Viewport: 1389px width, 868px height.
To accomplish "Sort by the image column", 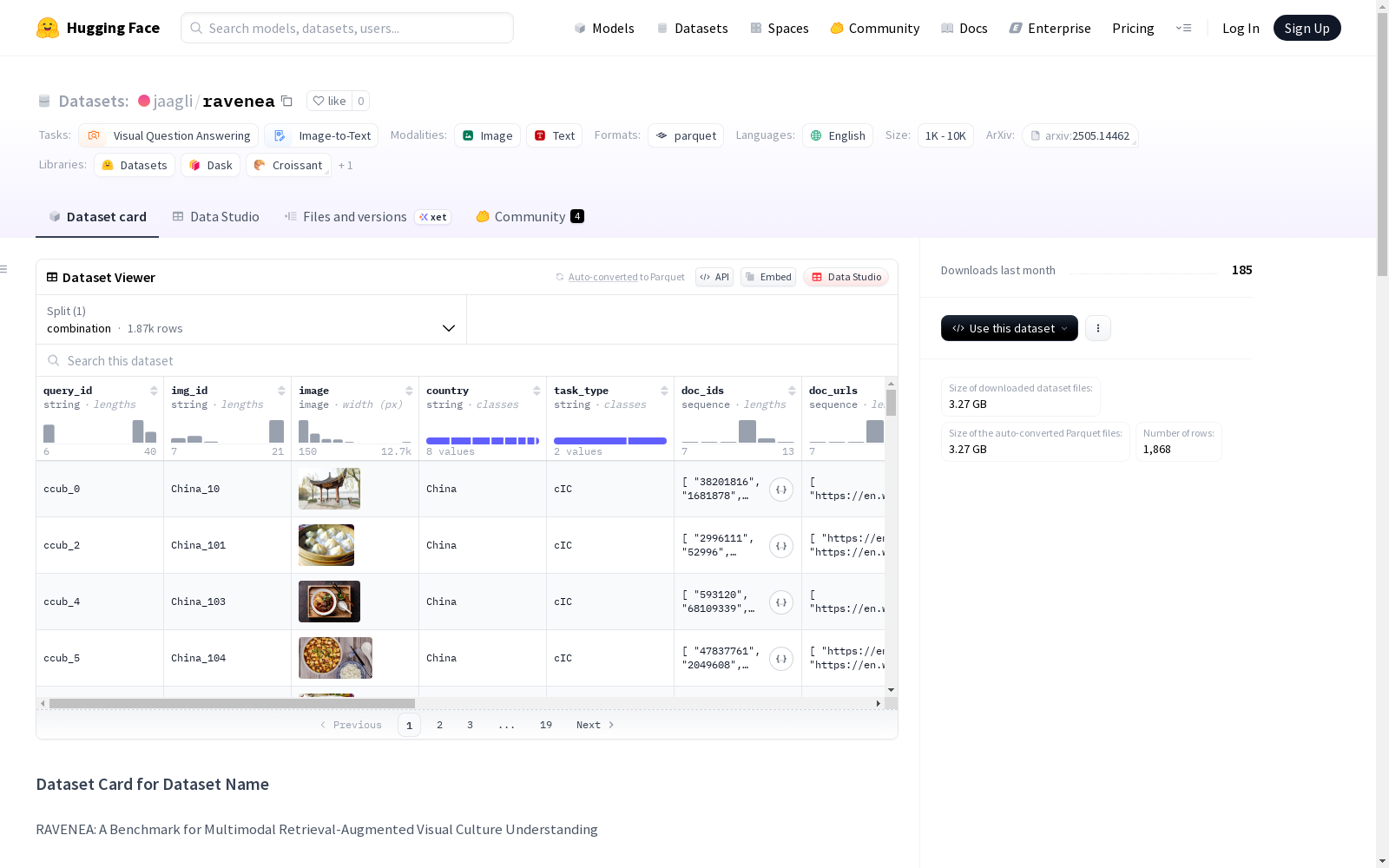I will click(x=409, y=391).
